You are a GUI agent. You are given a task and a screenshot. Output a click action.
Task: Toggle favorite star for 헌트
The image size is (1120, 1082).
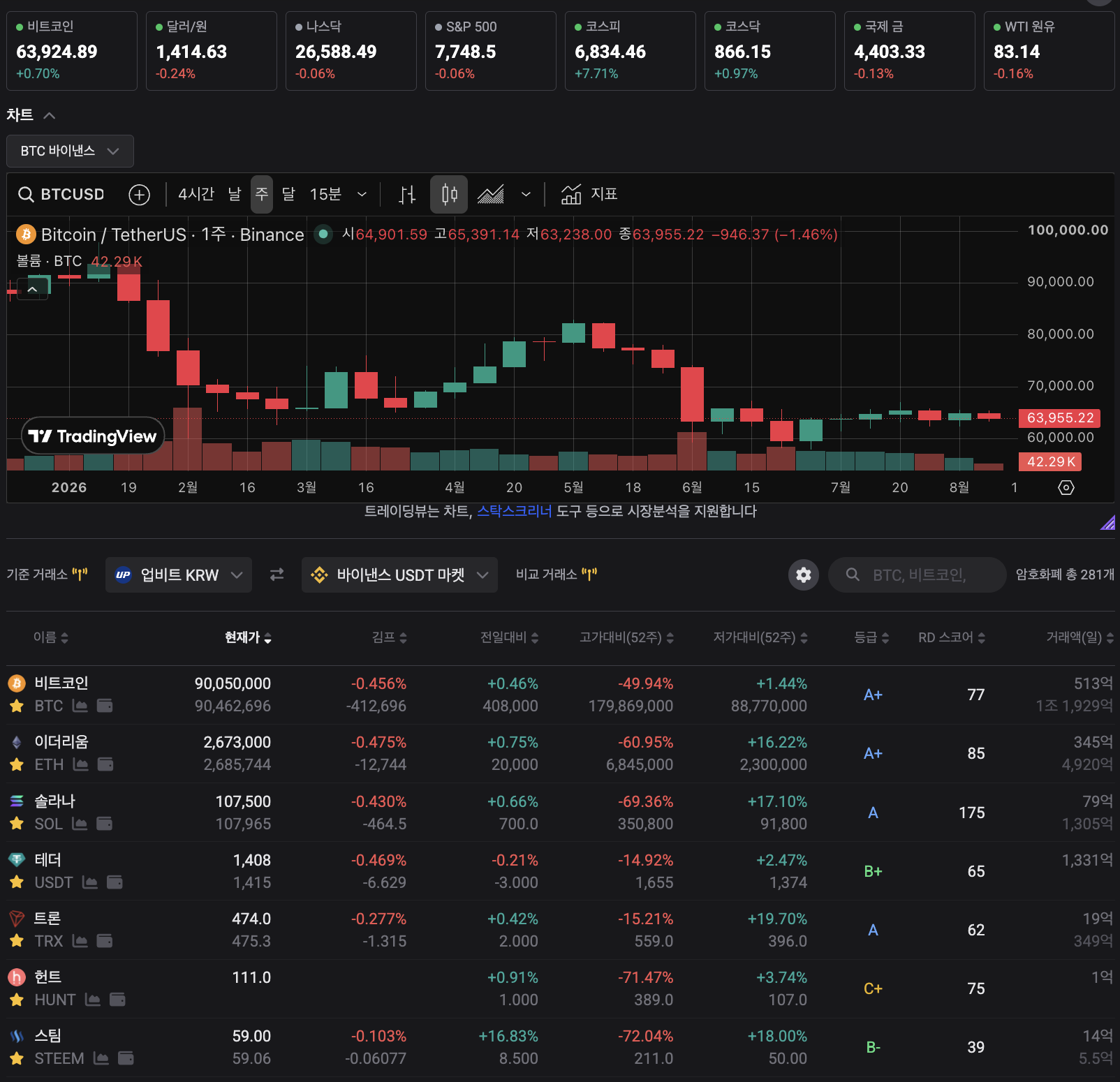pos(17,1000)
